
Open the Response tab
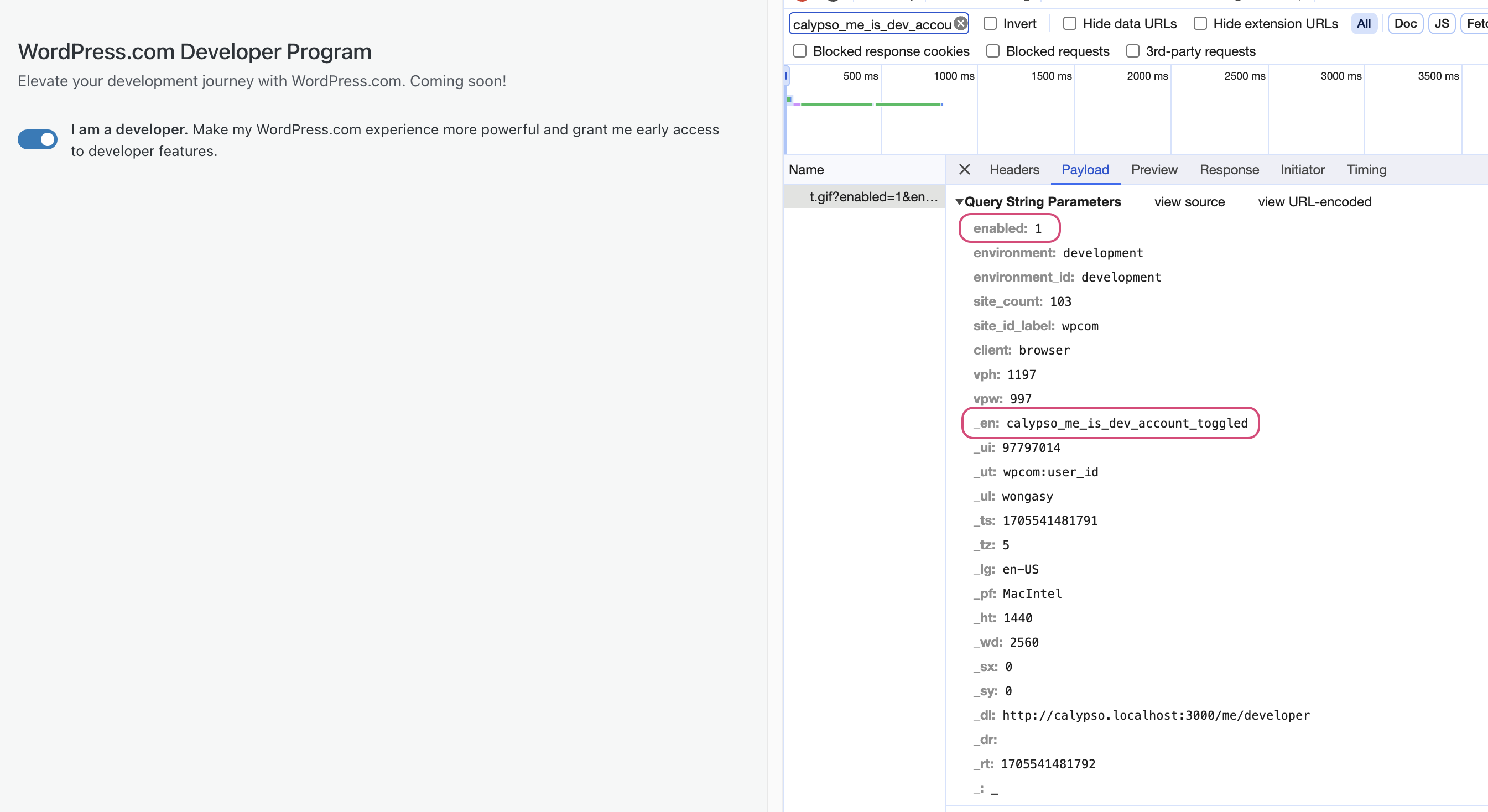[1229, 169]
